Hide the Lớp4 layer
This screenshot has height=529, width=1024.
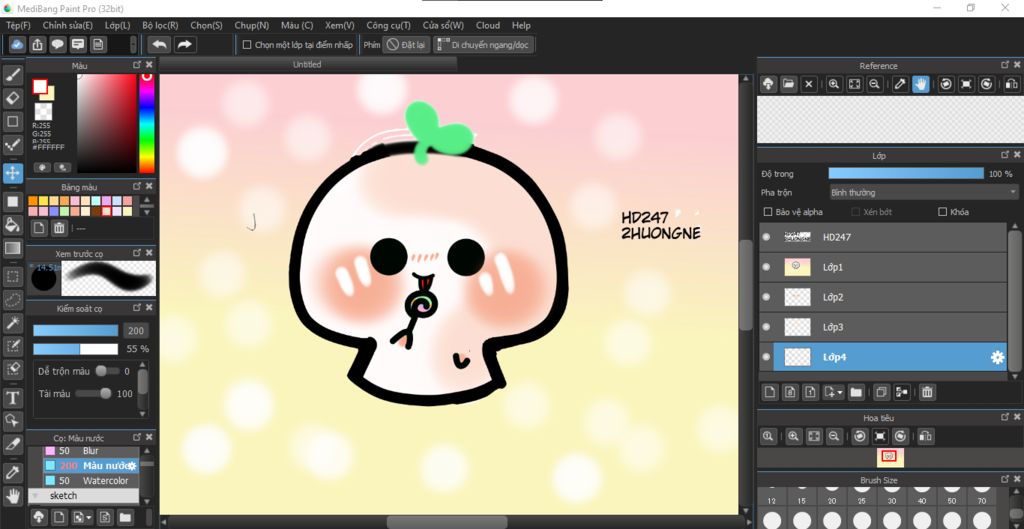pos(767,357)
